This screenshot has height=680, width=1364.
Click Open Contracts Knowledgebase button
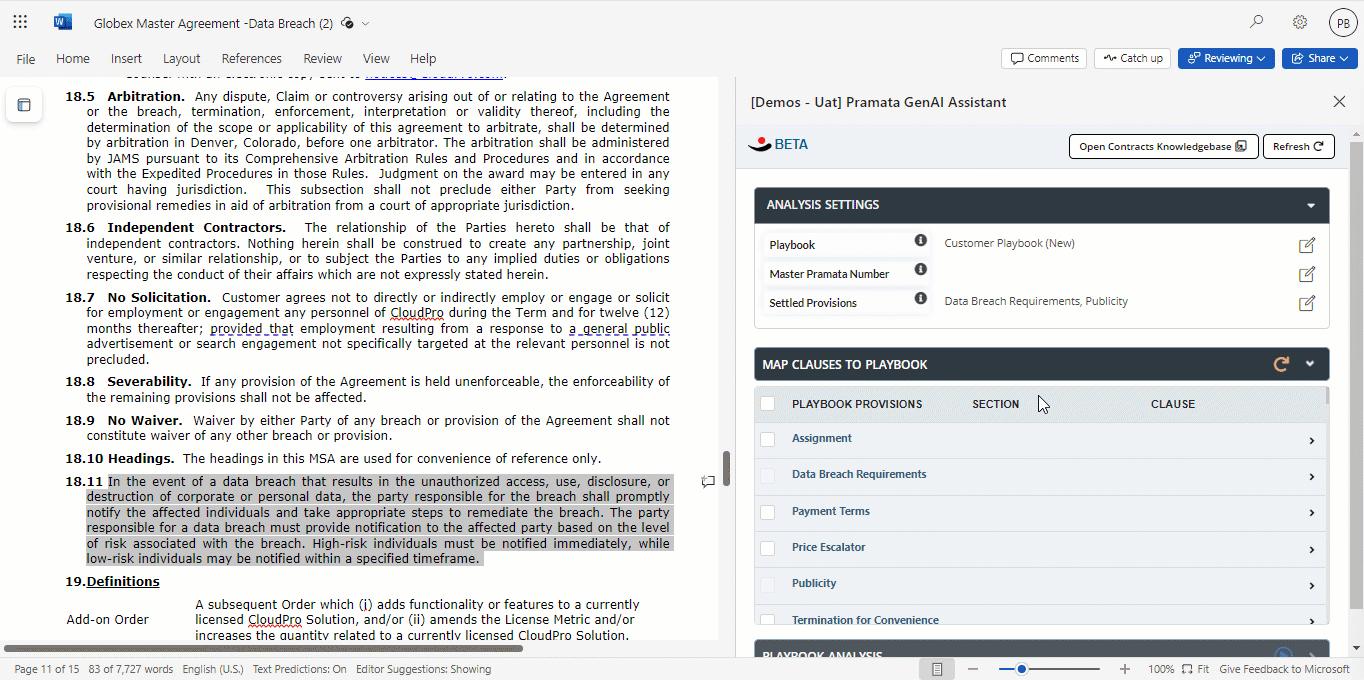(x=1163, y=146)
